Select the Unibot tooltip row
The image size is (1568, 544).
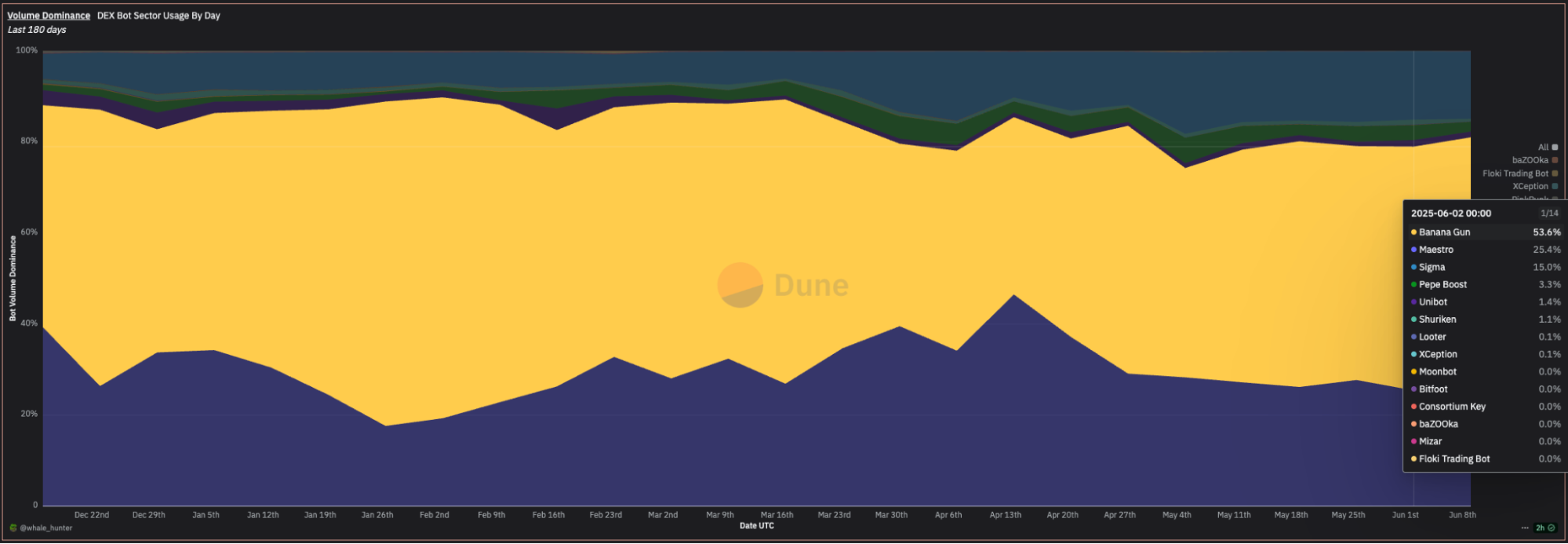tap(1485, 302)
